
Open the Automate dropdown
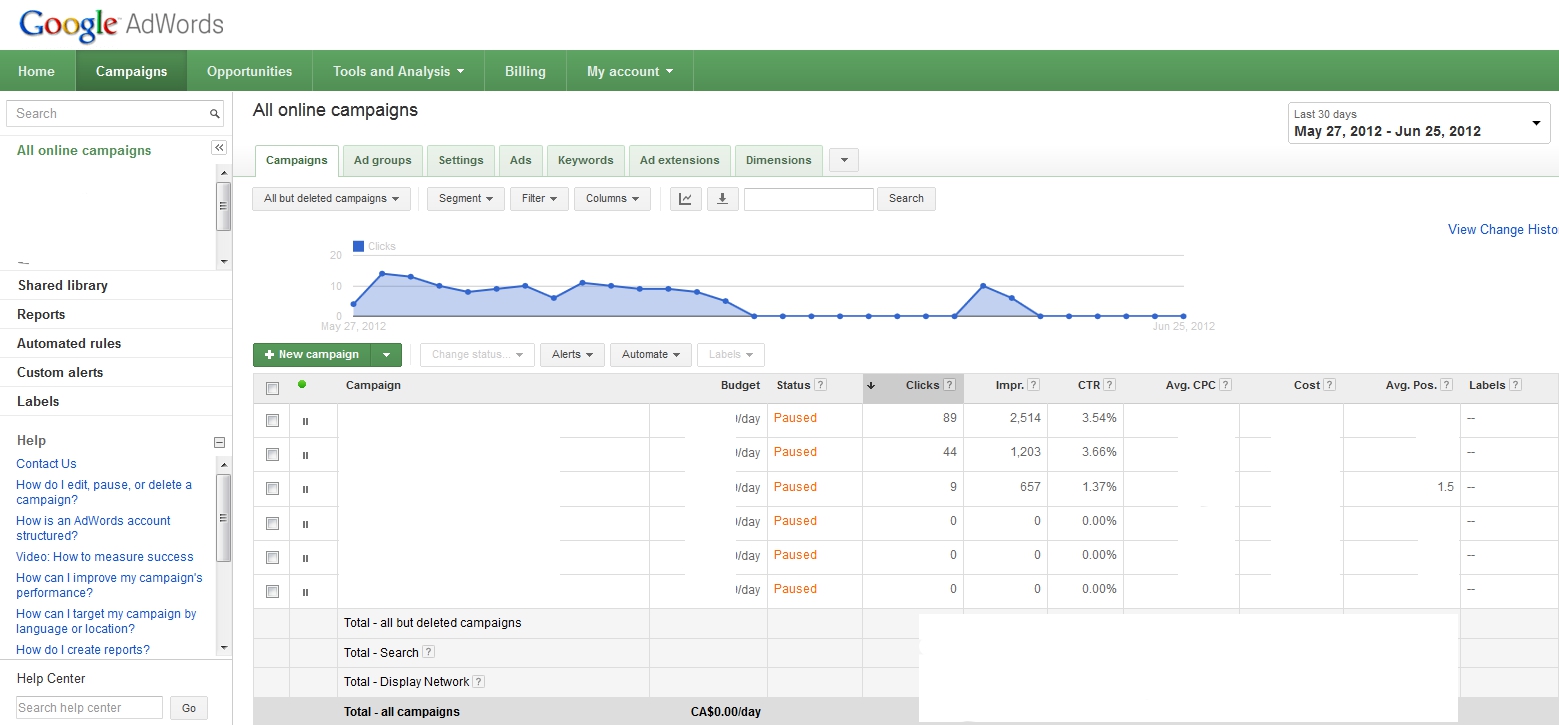(x=650, y=355)
